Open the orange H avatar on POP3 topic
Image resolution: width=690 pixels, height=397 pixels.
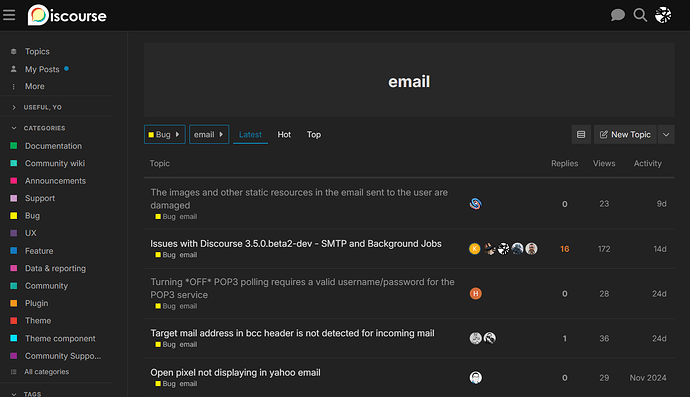[475, 294]
